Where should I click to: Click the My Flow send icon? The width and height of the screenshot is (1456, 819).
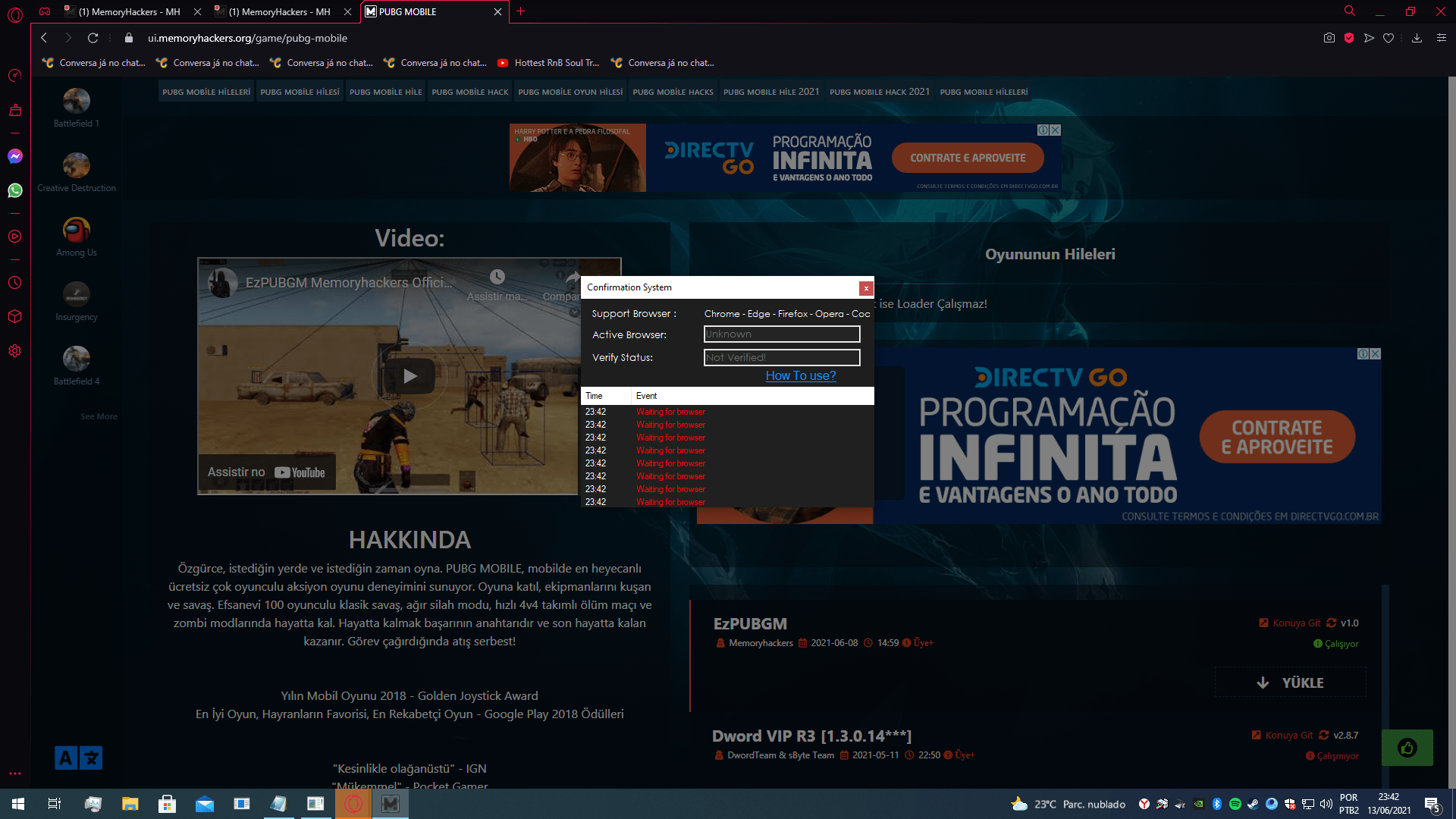tap(1369, 38)
